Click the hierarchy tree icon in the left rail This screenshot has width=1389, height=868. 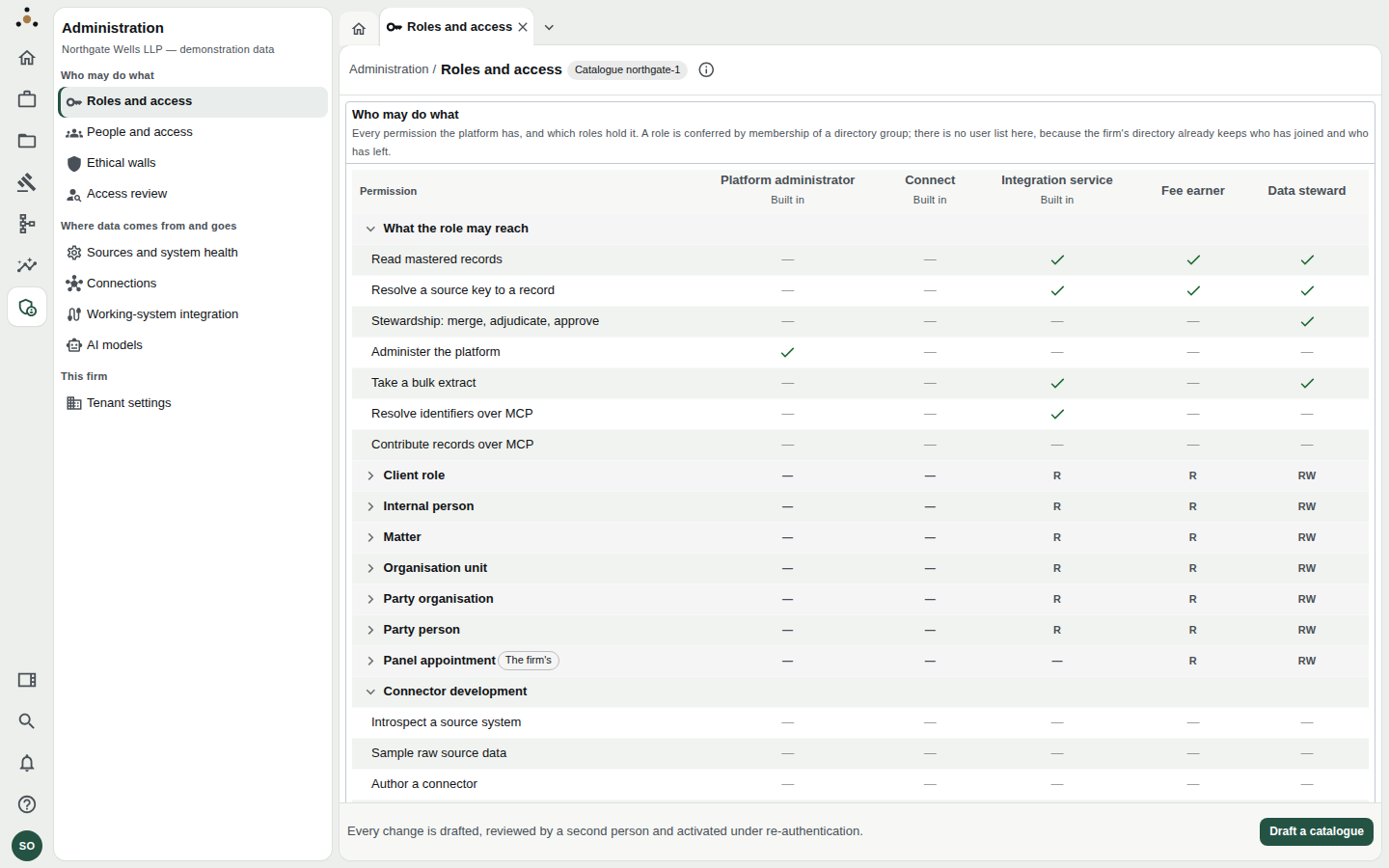pyautogui.click(x=27, y=224)
